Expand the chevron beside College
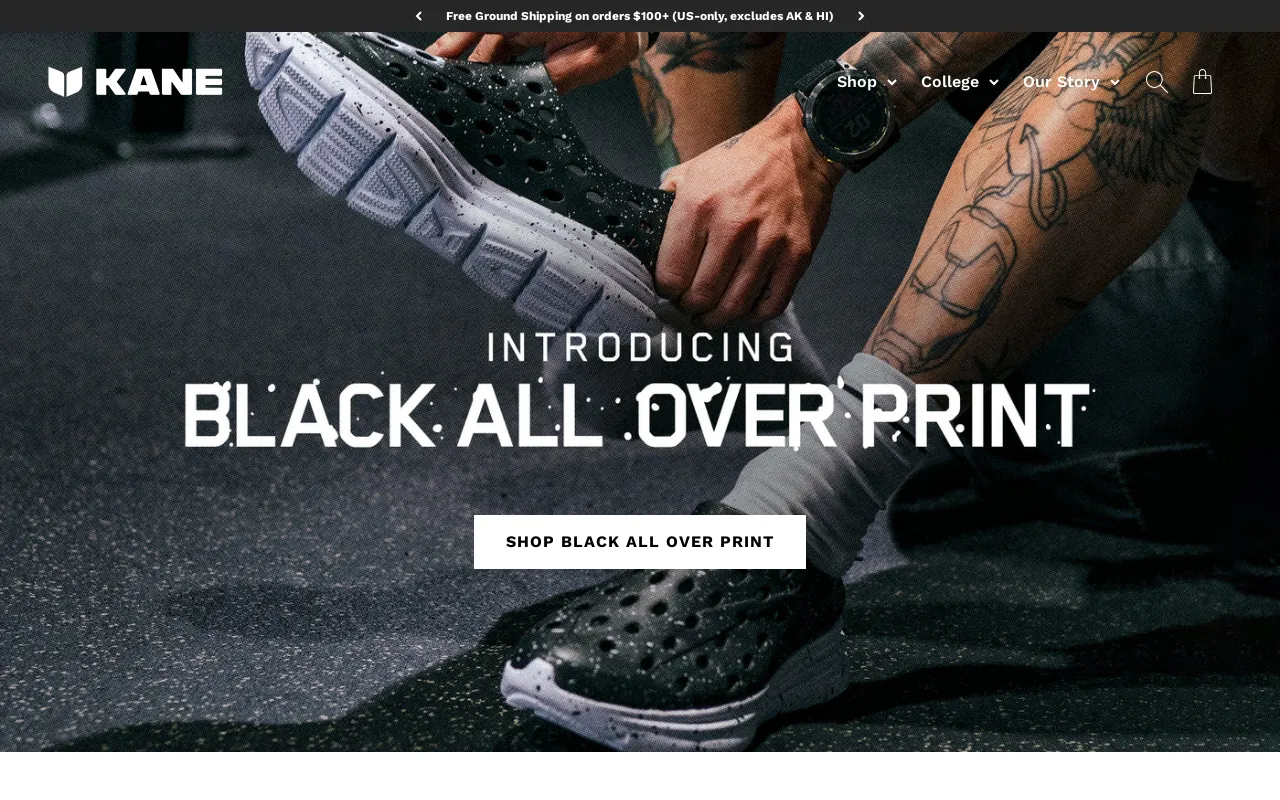This screenshot has height=800, width=1280. [993, 83]
